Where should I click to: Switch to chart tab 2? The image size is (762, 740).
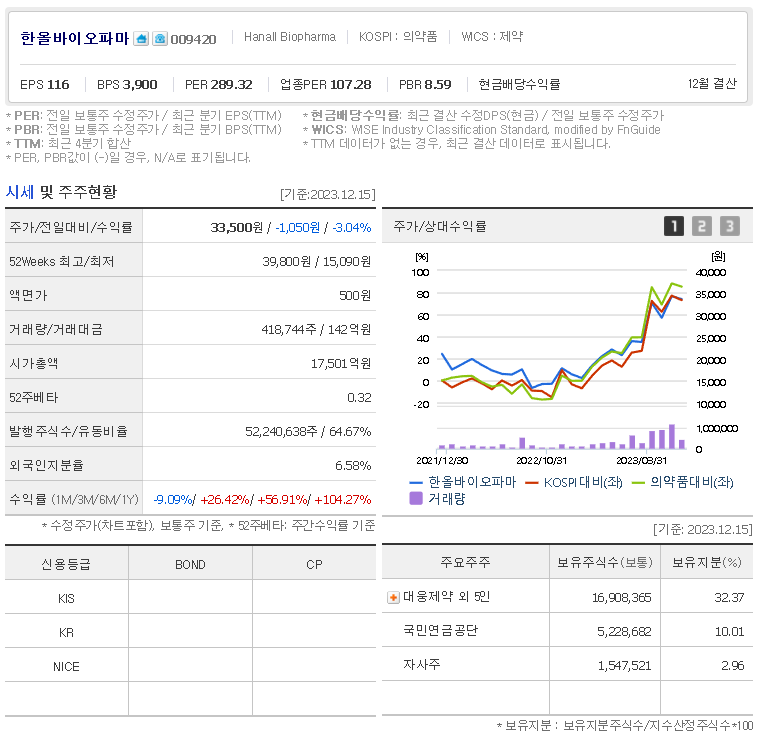click(701, 226)
